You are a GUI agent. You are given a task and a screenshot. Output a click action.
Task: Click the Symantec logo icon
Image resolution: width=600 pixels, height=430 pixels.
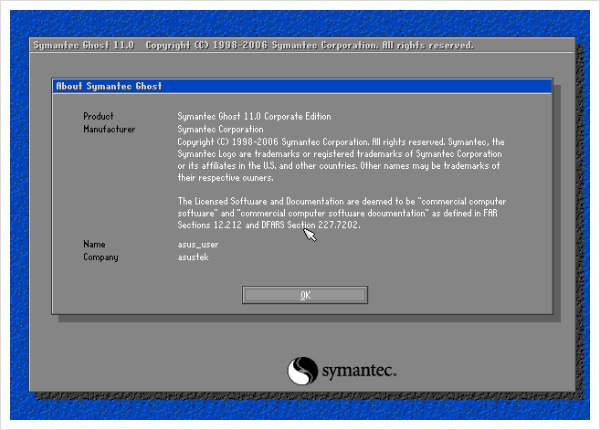tap(303, 370)
